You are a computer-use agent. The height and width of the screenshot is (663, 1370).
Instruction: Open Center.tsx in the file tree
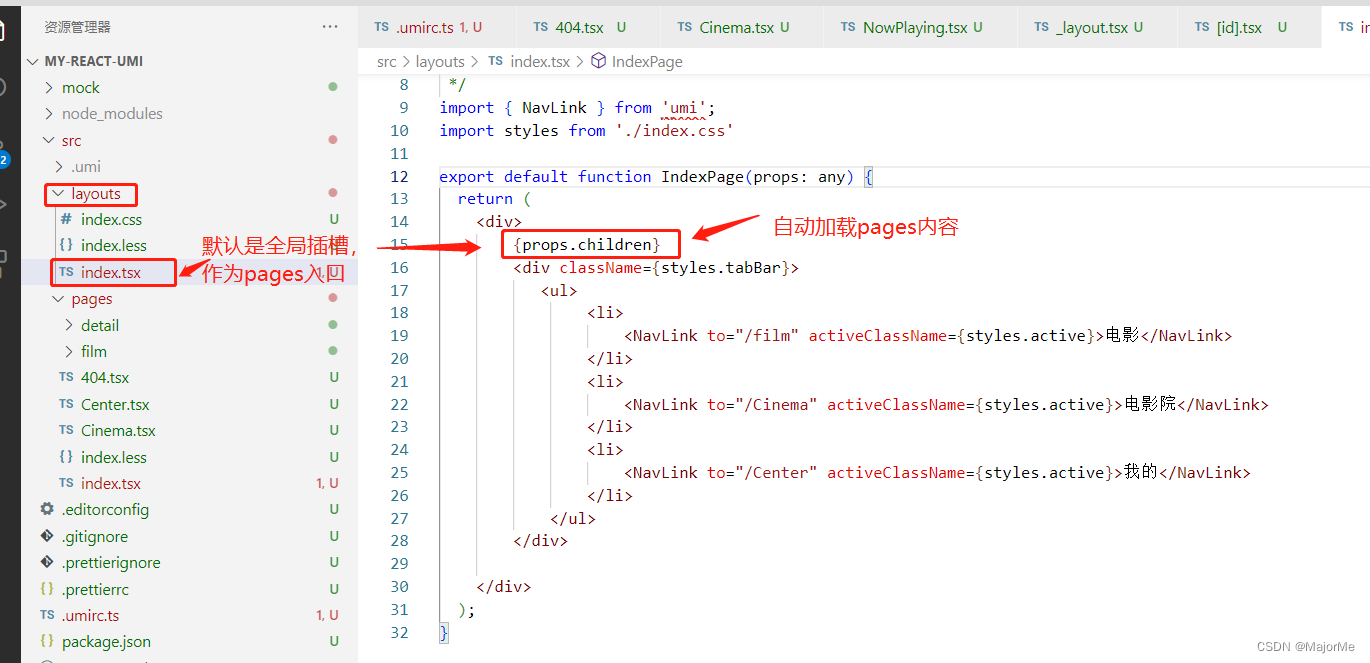115,404
